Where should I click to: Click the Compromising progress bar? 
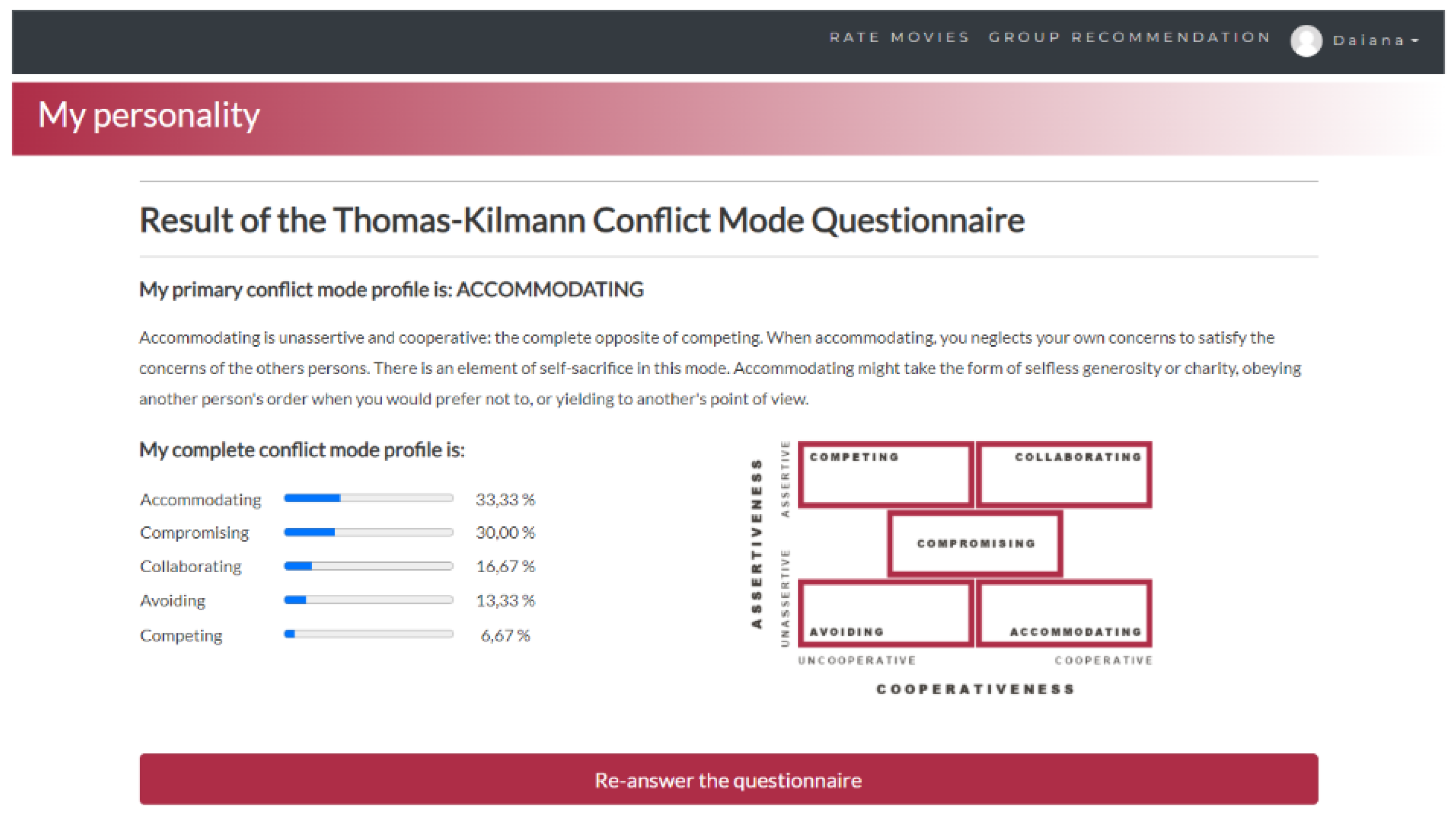(369, 532)
